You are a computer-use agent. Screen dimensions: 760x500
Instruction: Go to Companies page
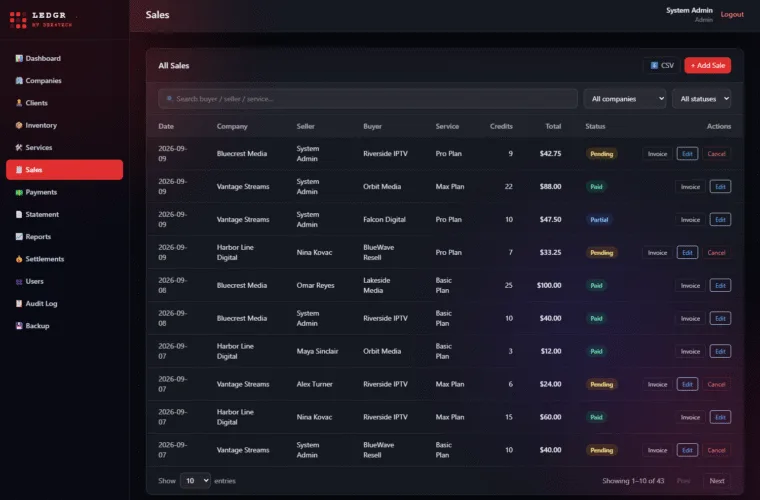tap(64, 80)
